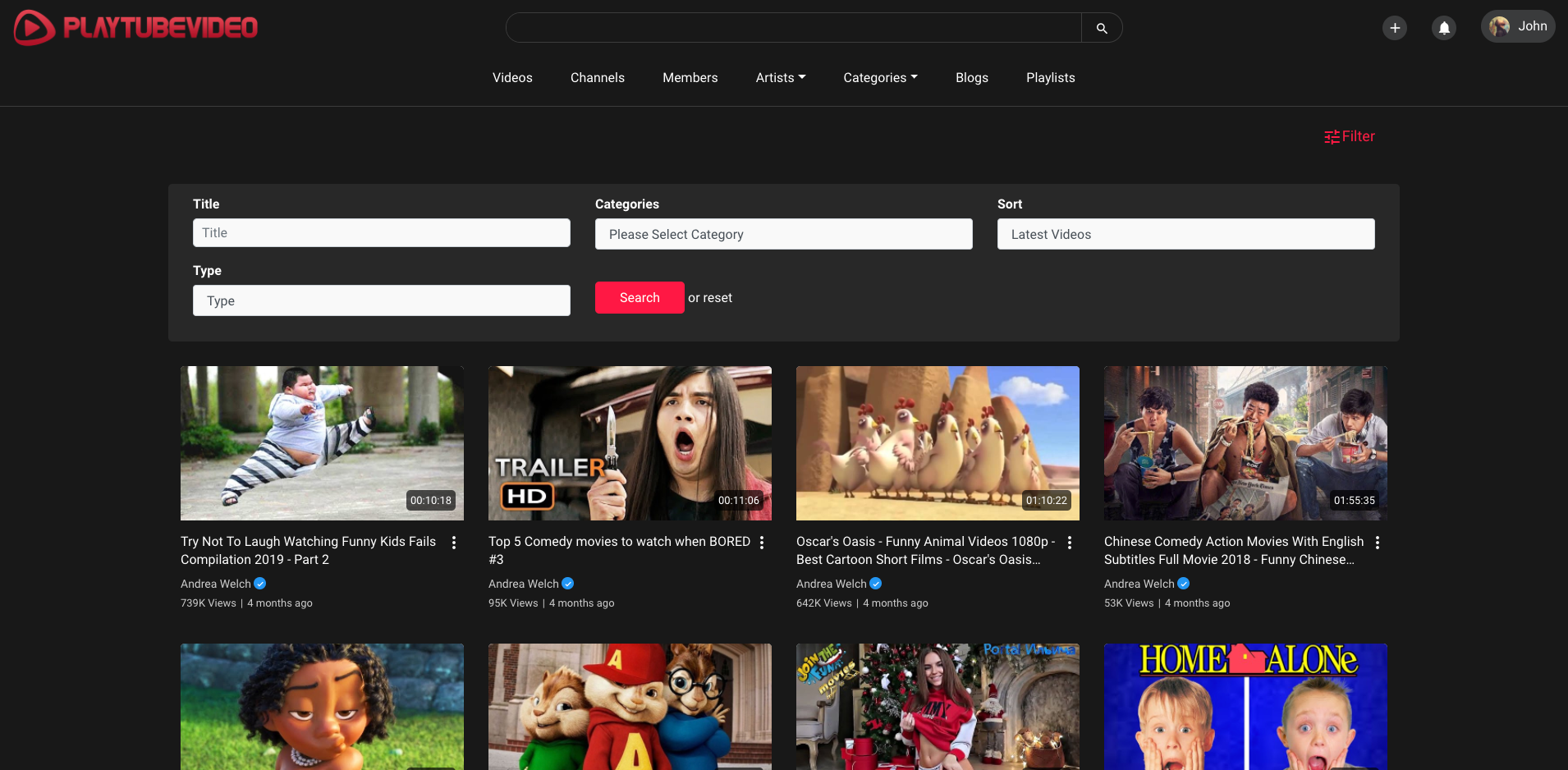1568x770 pixels.
Task: Click the search magnifier icon
Action: [x=1102, y=28]
